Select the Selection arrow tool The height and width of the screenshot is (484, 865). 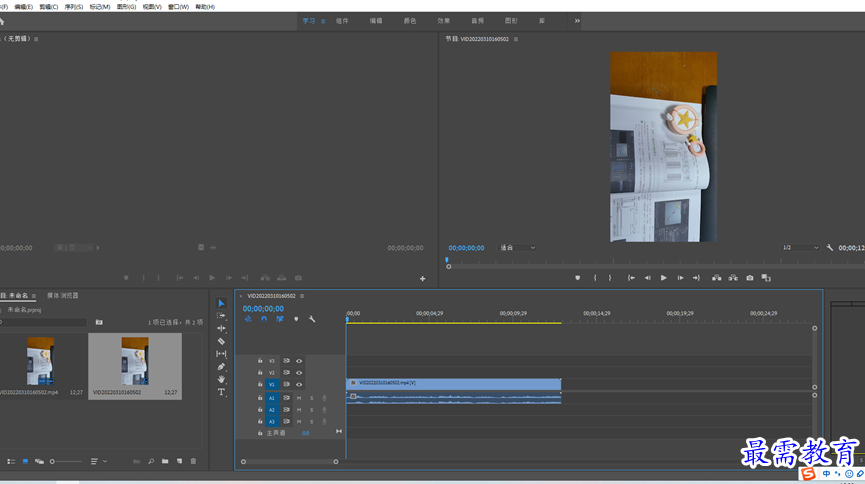221,303
